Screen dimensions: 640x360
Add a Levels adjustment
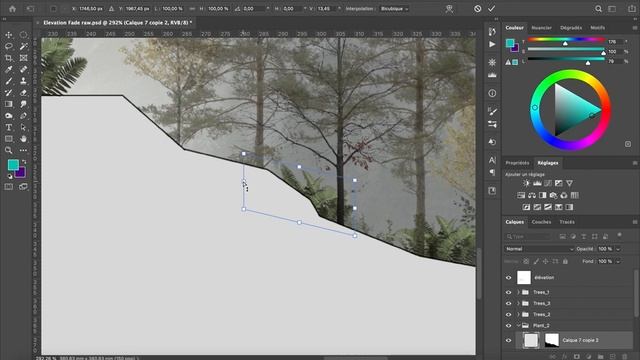coord(537,183)
